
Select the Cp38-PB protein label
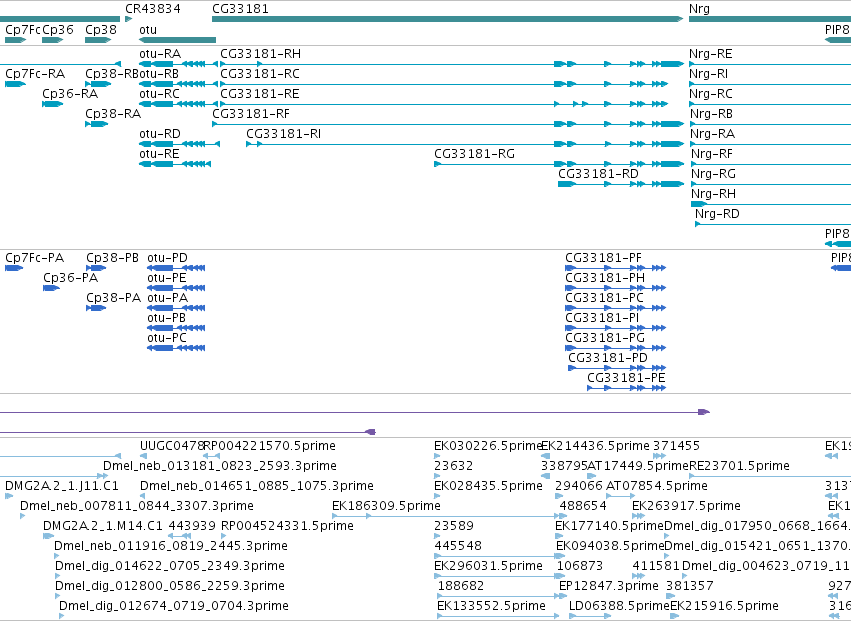(x=112, y=258)
